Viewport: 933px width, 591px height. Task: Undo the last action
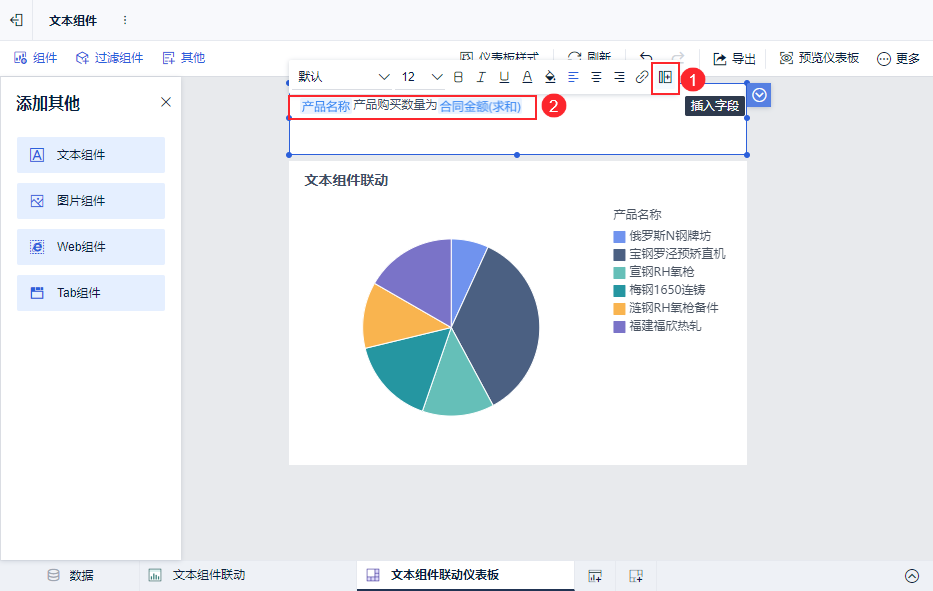646,57
